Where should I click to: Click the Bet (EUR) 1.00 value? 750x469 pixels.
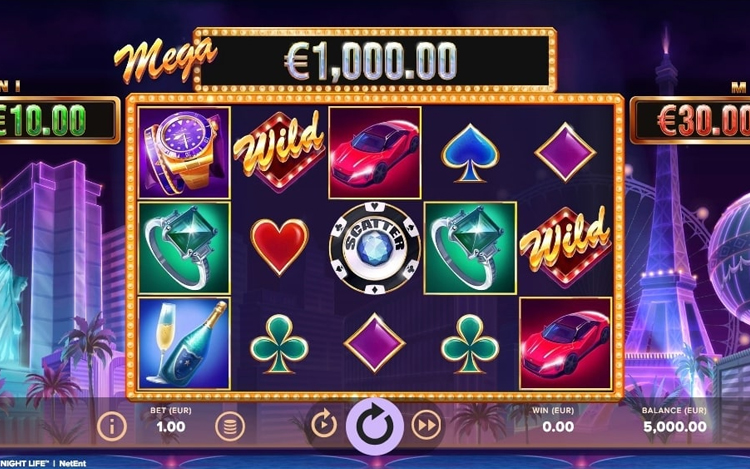pos(171,426)
